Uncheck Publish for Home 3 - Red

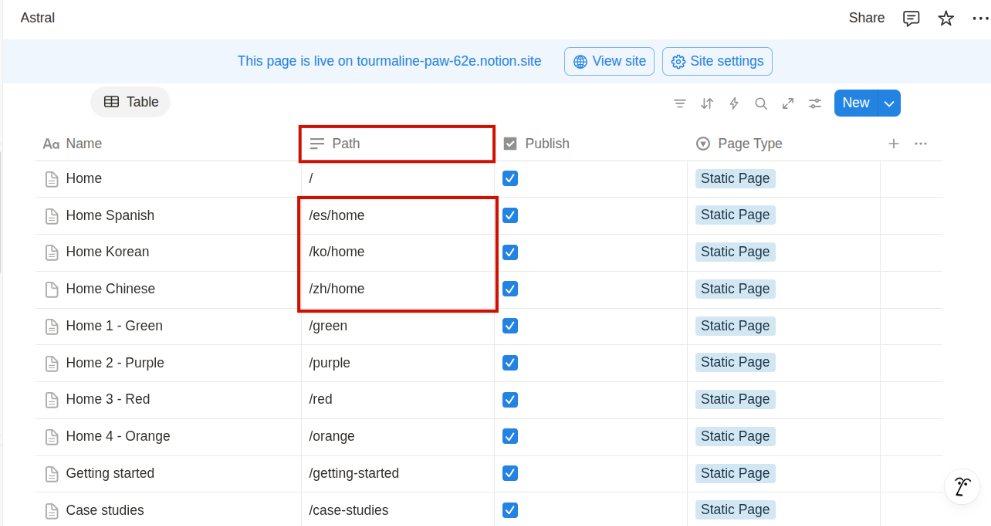pos(510,400)
